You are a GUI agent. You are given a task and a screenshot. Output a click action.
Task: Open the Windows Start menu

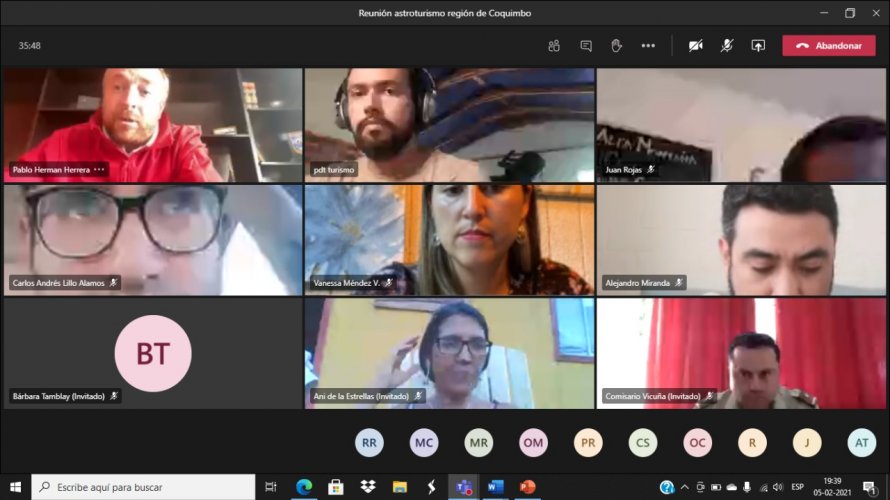15,487
